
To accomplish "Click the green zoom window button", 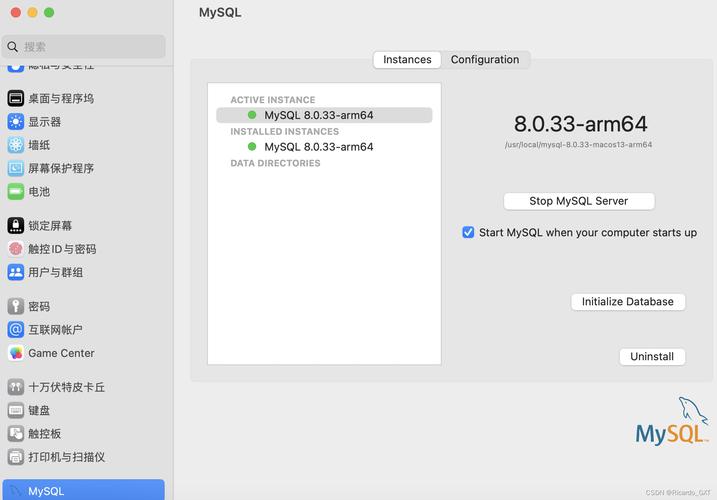I will pos(49,12).
